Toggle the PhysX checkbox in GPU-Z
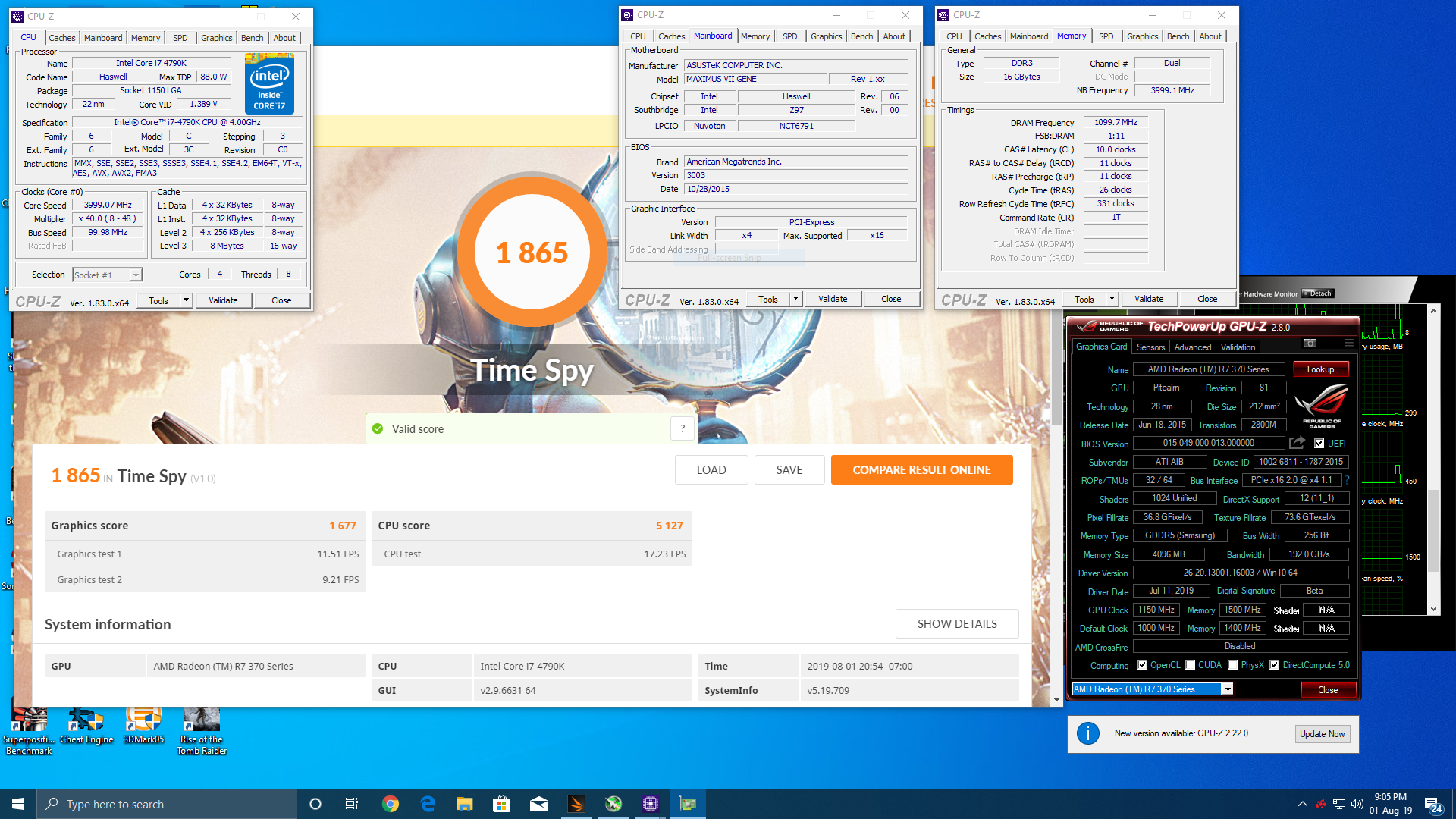This screenshot has height=819, width=1456. (x=1233, y=665)
